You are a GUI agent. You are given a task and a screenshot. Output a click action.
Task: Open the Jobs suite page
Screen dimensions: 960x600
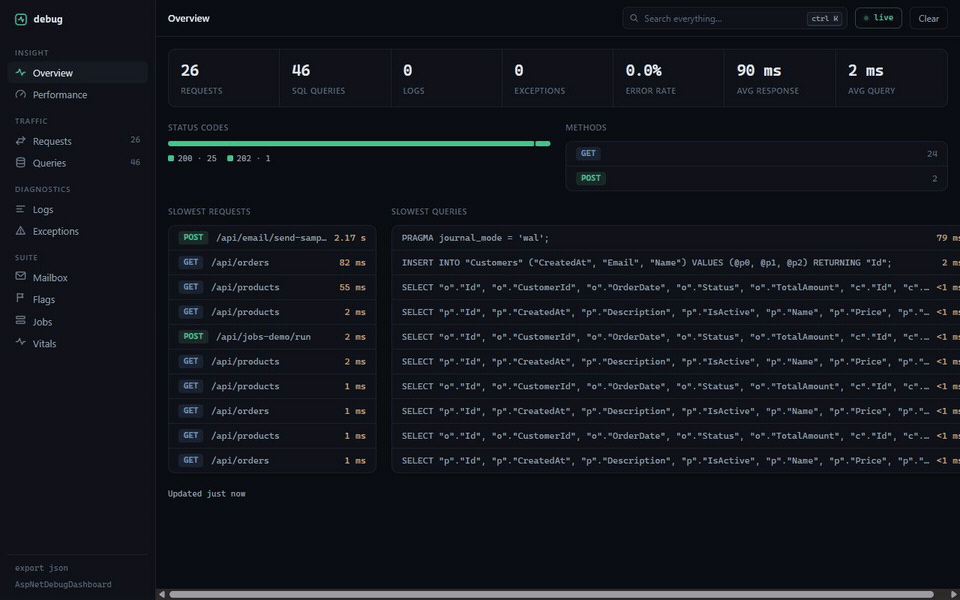pyautogui.click(x=78, y=321)
